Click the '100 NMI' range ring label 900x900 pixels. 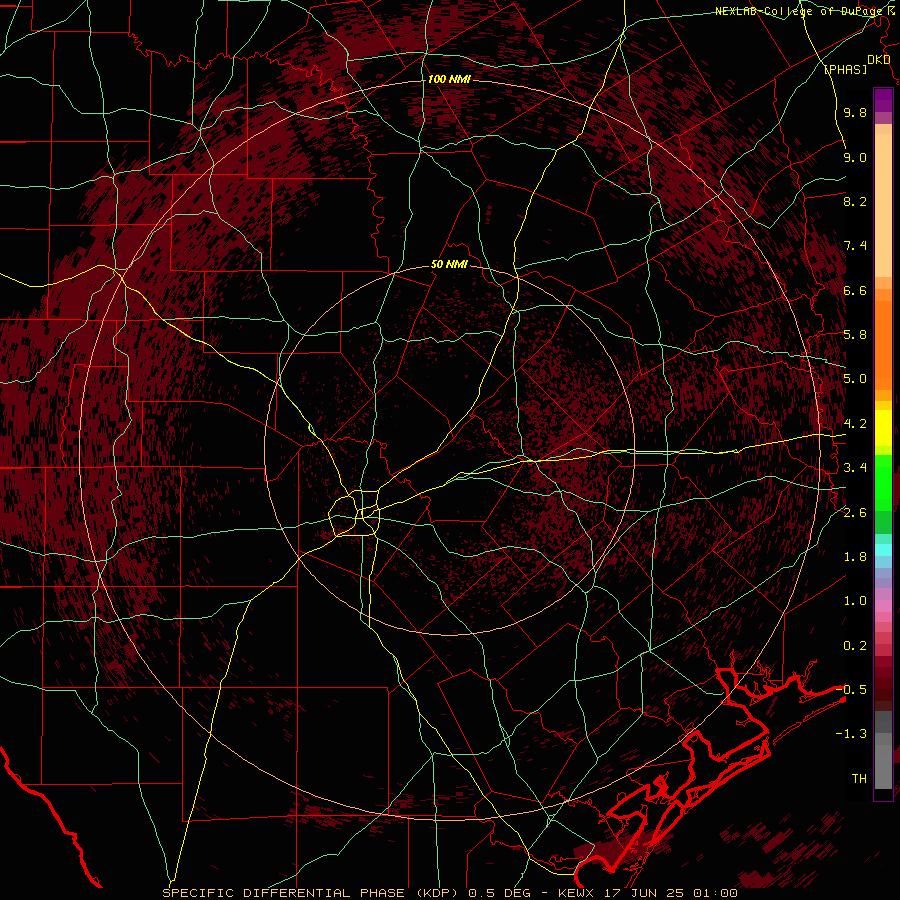[x=449, y=79]
